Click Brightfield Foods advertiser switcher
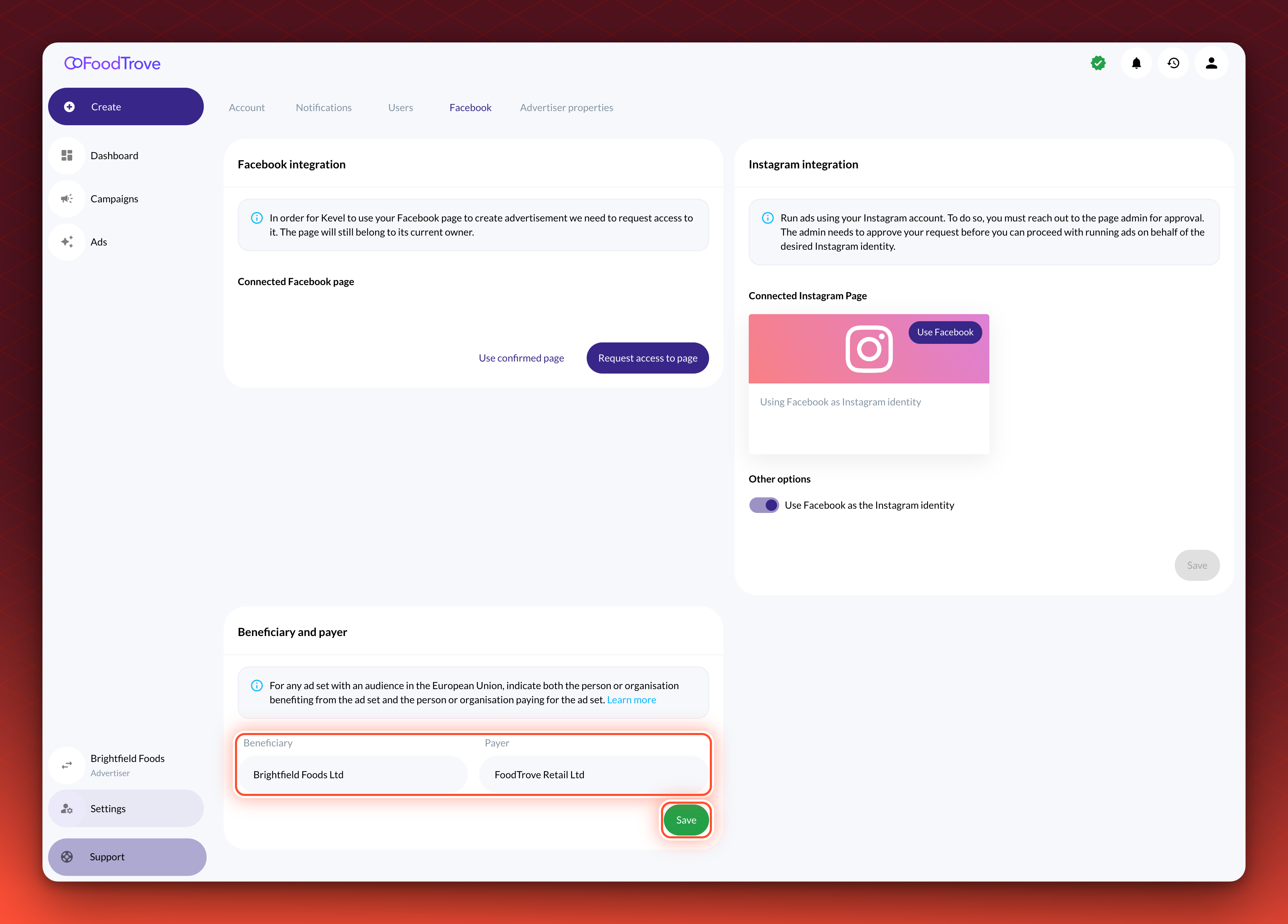The image size is (1288, 924). [126, 765]
